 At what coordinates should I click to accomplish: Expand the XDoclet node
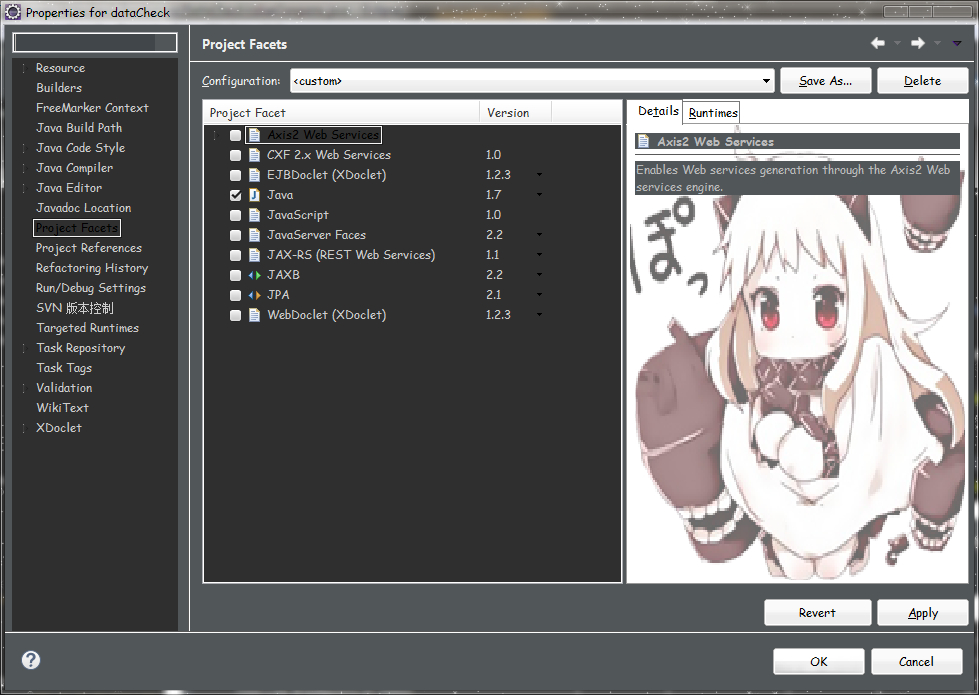pos(24,428)
